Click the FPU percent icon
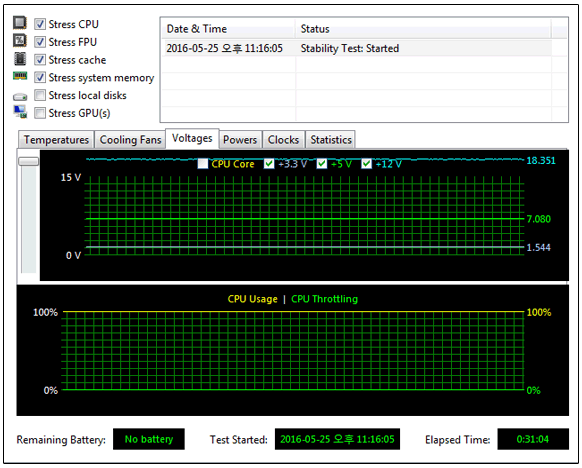 click(x=20, y=40)
